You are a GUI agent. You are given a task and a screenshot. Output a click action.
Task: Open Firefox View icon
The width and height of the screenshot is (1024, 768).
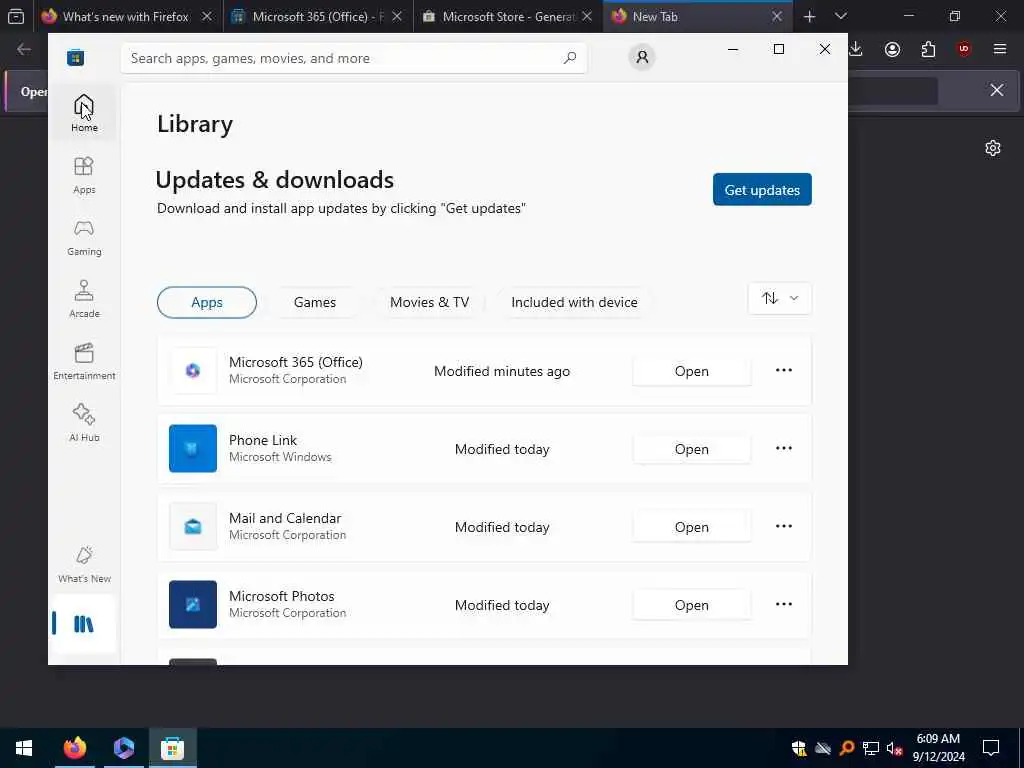click(x=16, y=16)
